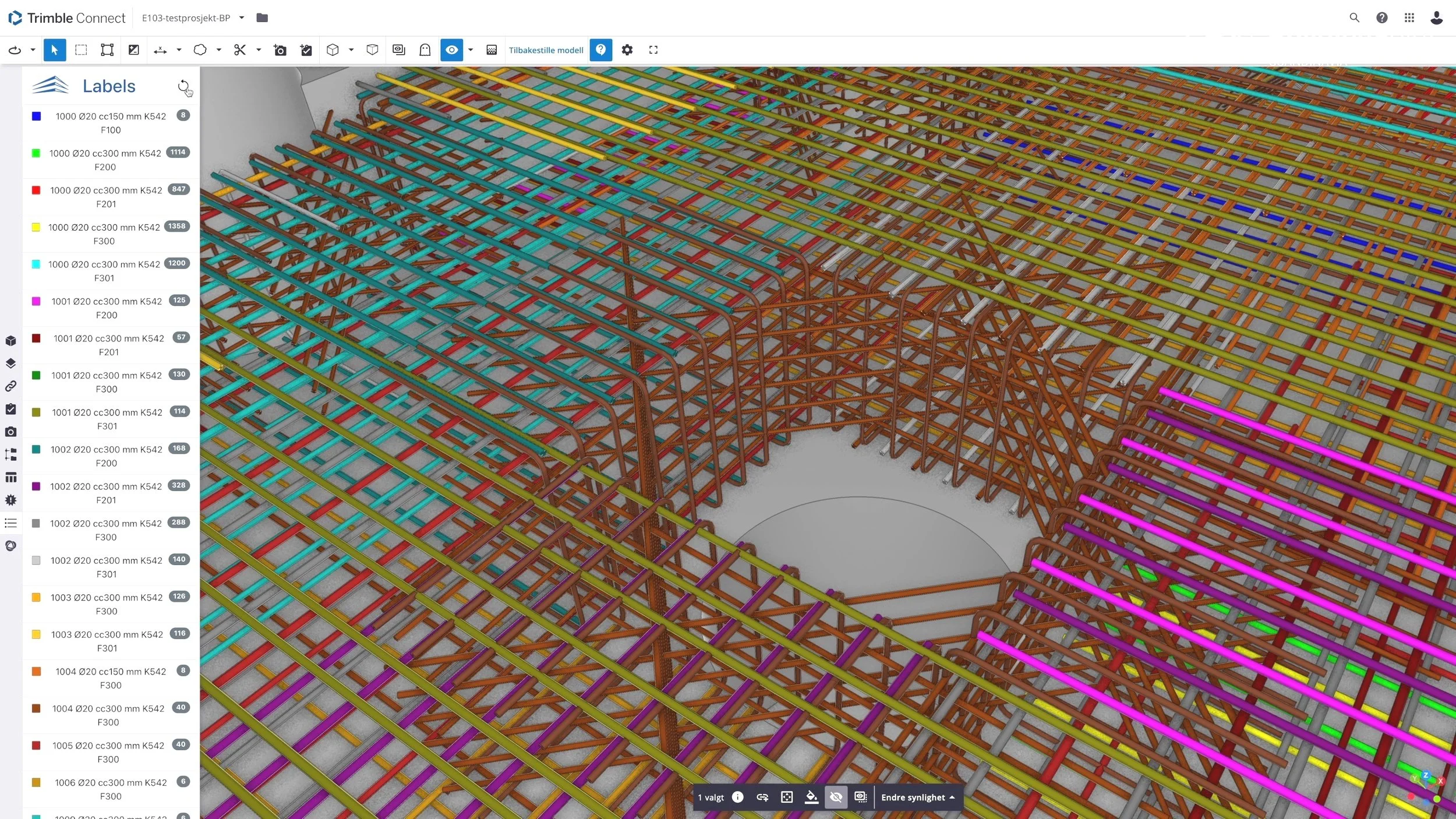This screenshot has width=1456, height=819.
Task: Open the Models cube sidebar tab
Action: (11, 341)
